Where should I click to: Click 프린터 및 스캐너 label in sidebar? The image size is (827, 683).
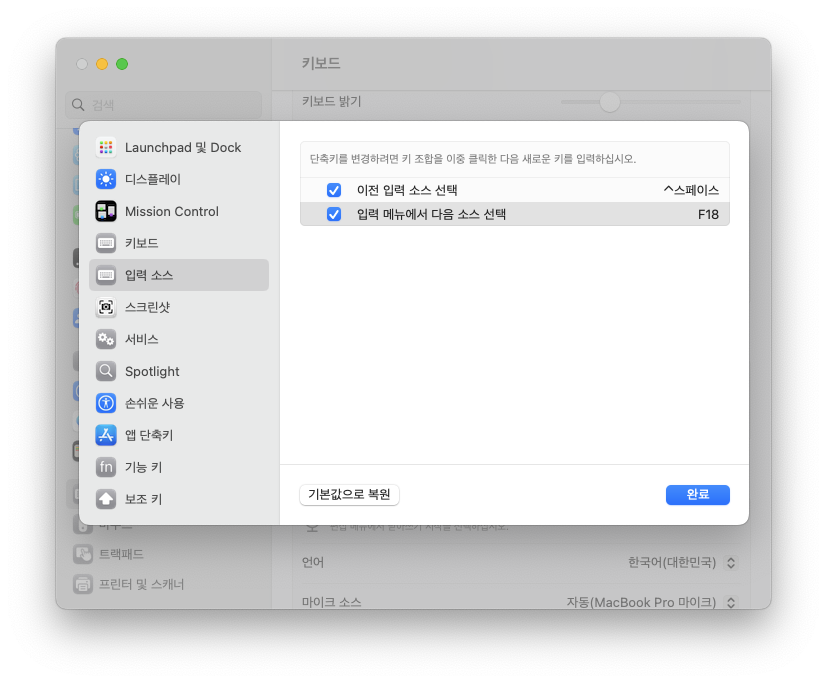coord(141,584)
